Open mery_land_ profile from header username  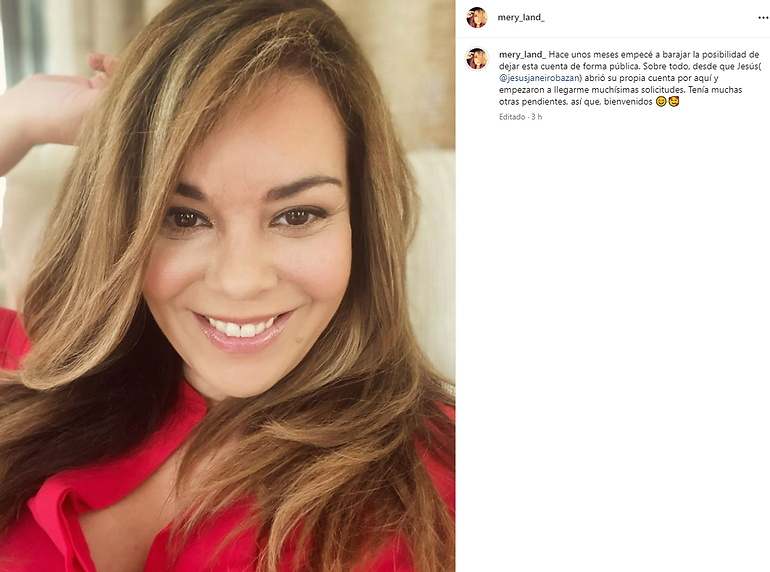click(x=521, y=18)
